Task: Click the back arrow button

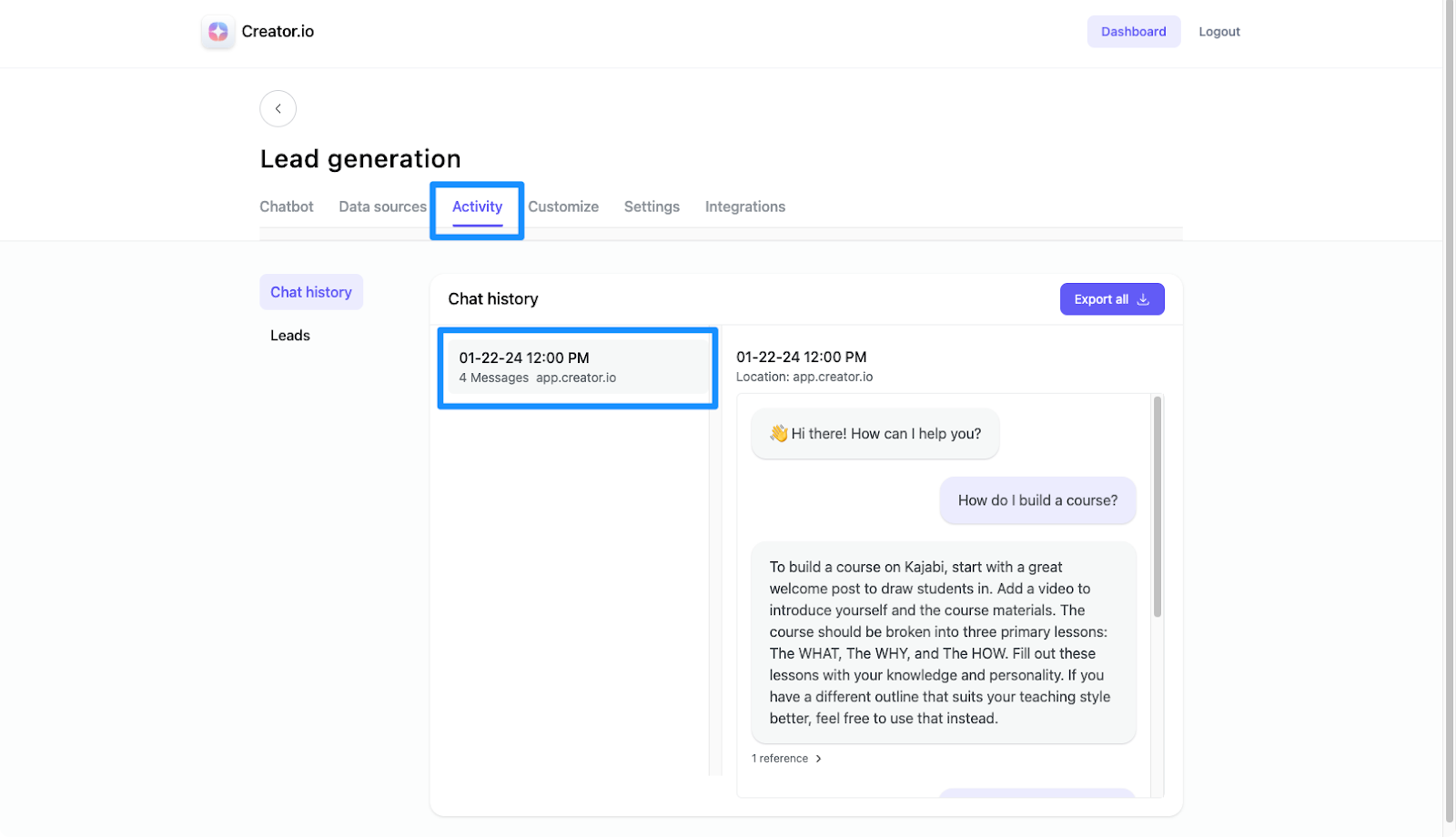Action: coord(278,108)
